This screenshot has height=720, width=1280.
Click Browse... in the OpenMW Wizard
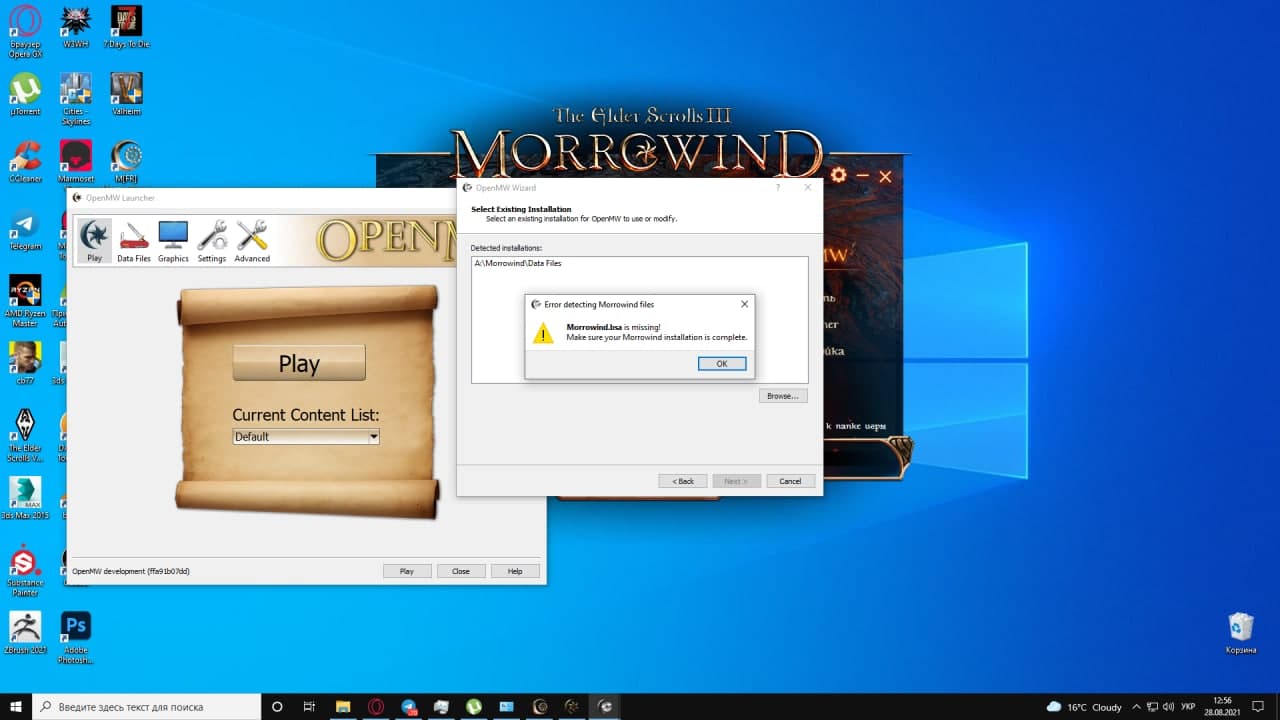pos(783,396)
